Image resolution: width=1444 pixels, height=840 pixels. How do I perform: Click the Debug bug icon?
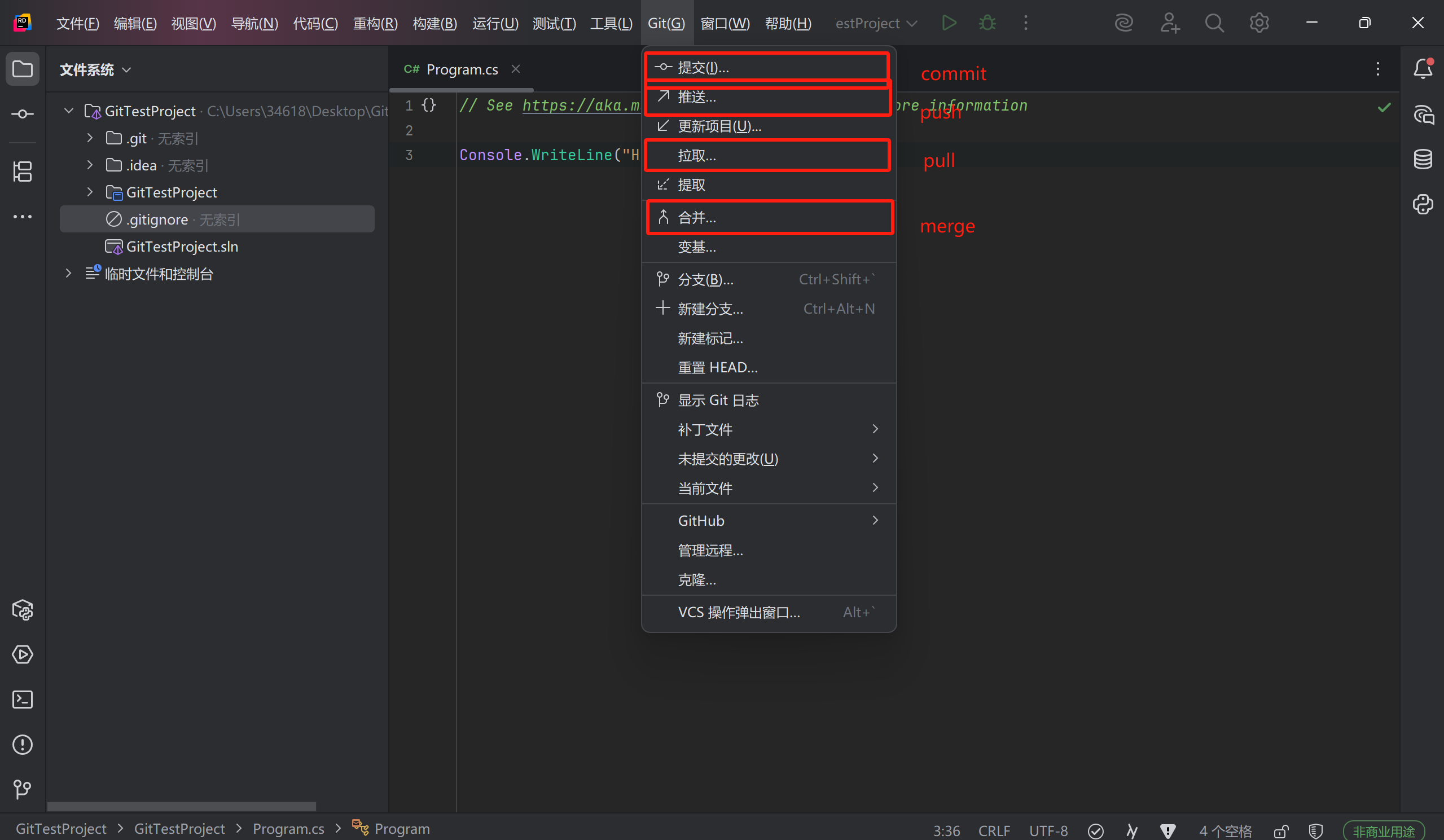pyautogui.click(x=987, y=23)
